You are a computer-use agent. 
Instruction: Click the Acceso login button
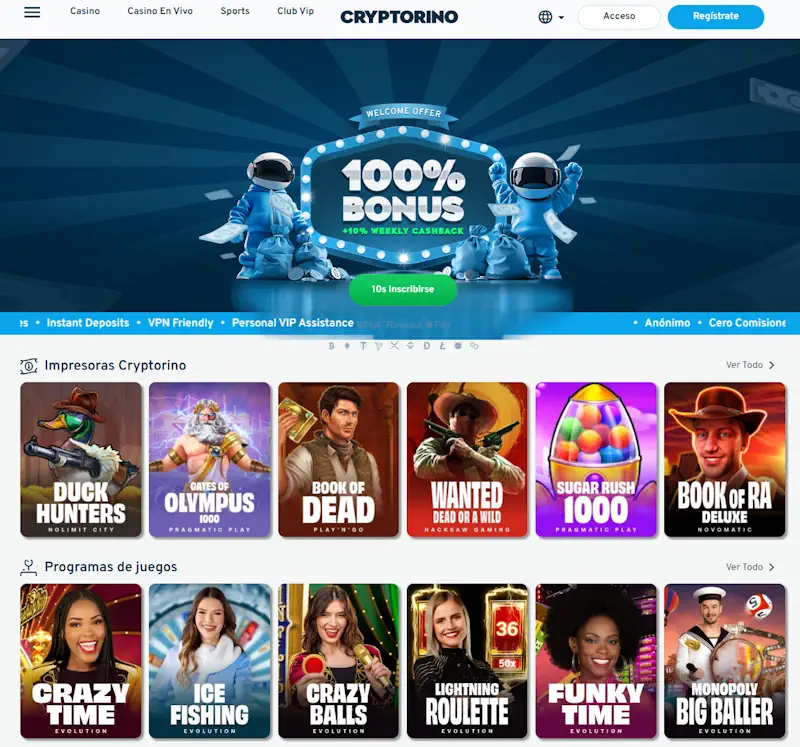pyautogui.click(x=619, y=16)
